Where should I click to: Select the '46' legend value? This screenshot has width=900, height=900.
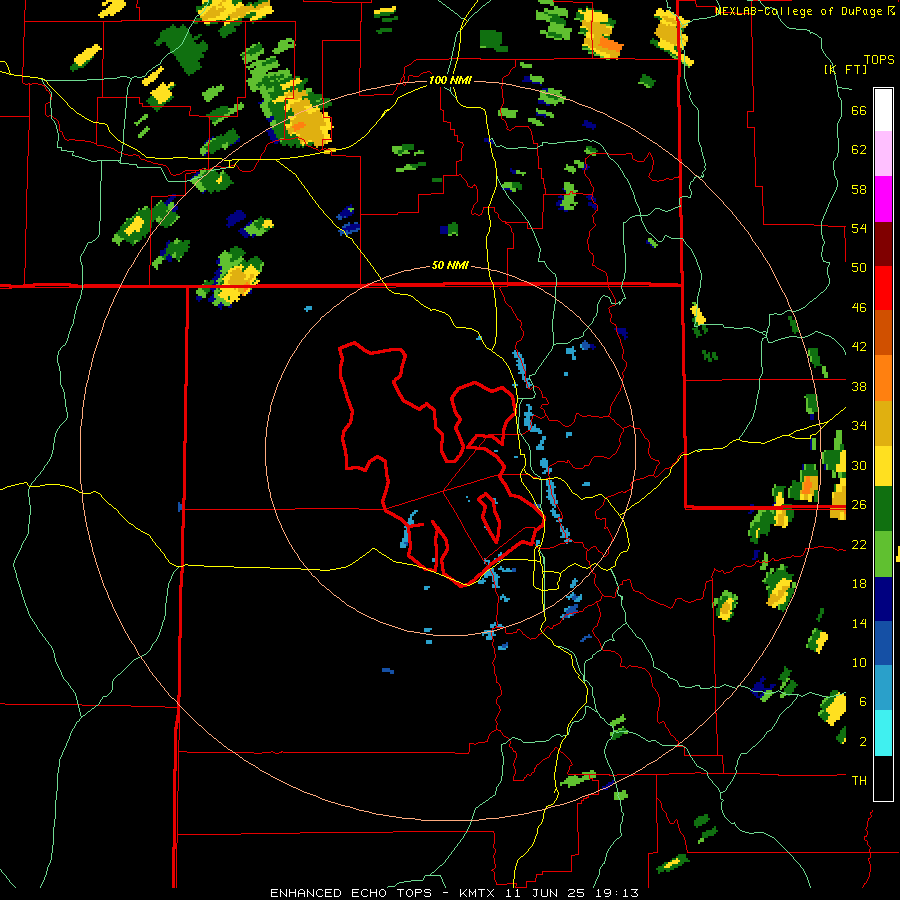[x=859, y=308]
